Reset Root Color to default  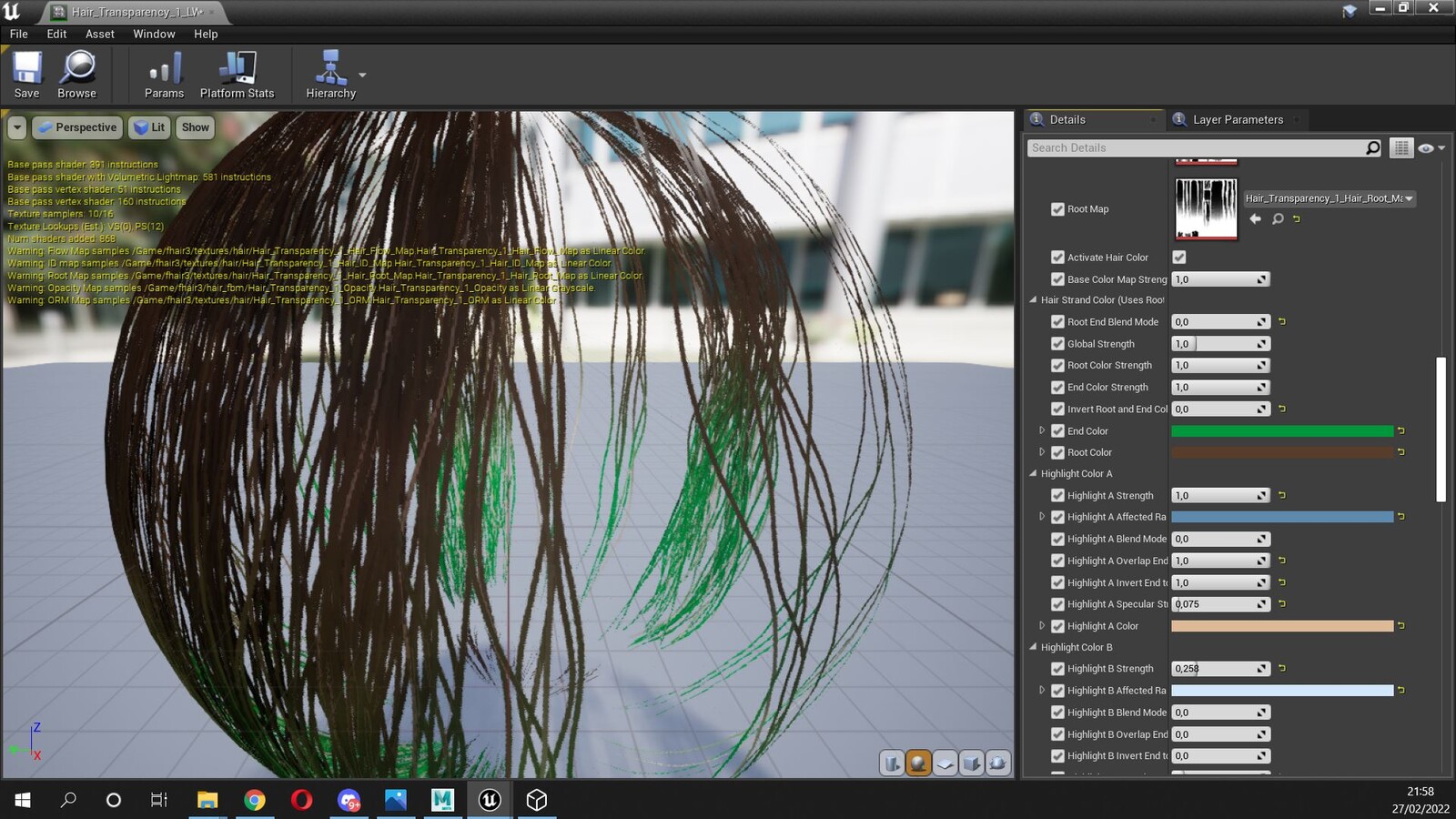point(1401,452)
